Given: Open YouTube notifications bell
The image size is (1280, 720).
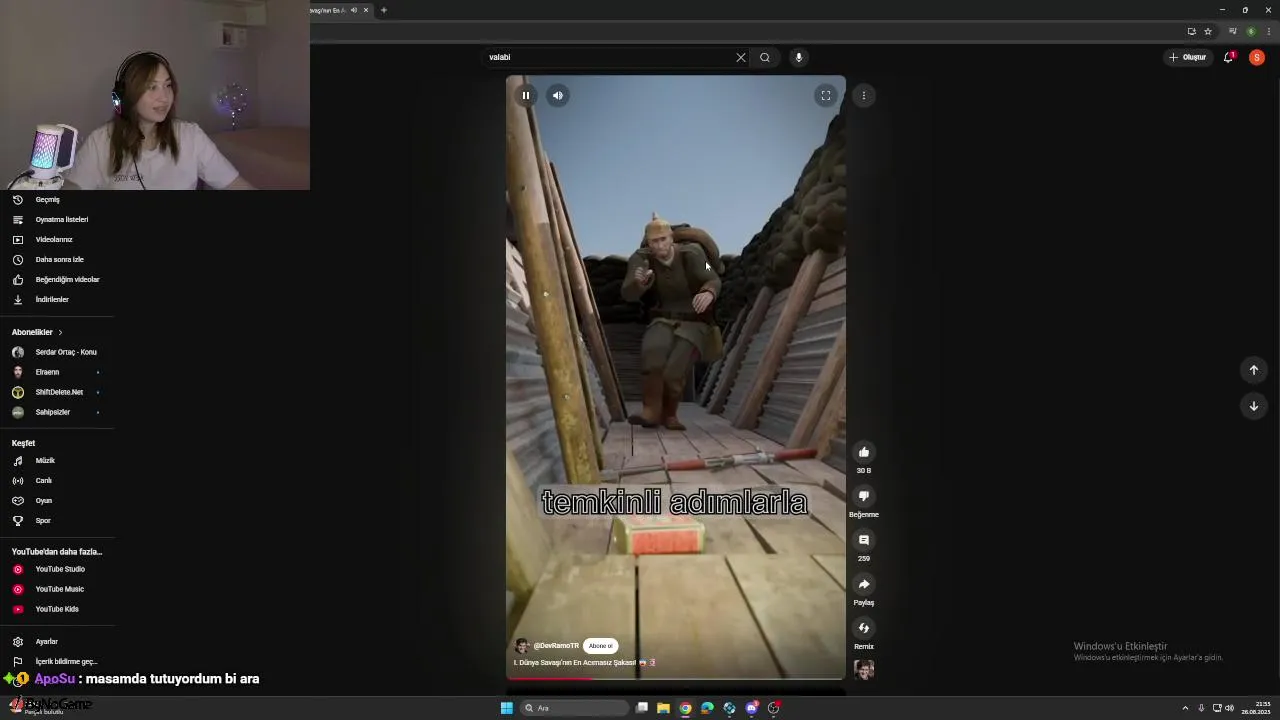Looking at the screenshot, I should click(x=1229, y=57).
